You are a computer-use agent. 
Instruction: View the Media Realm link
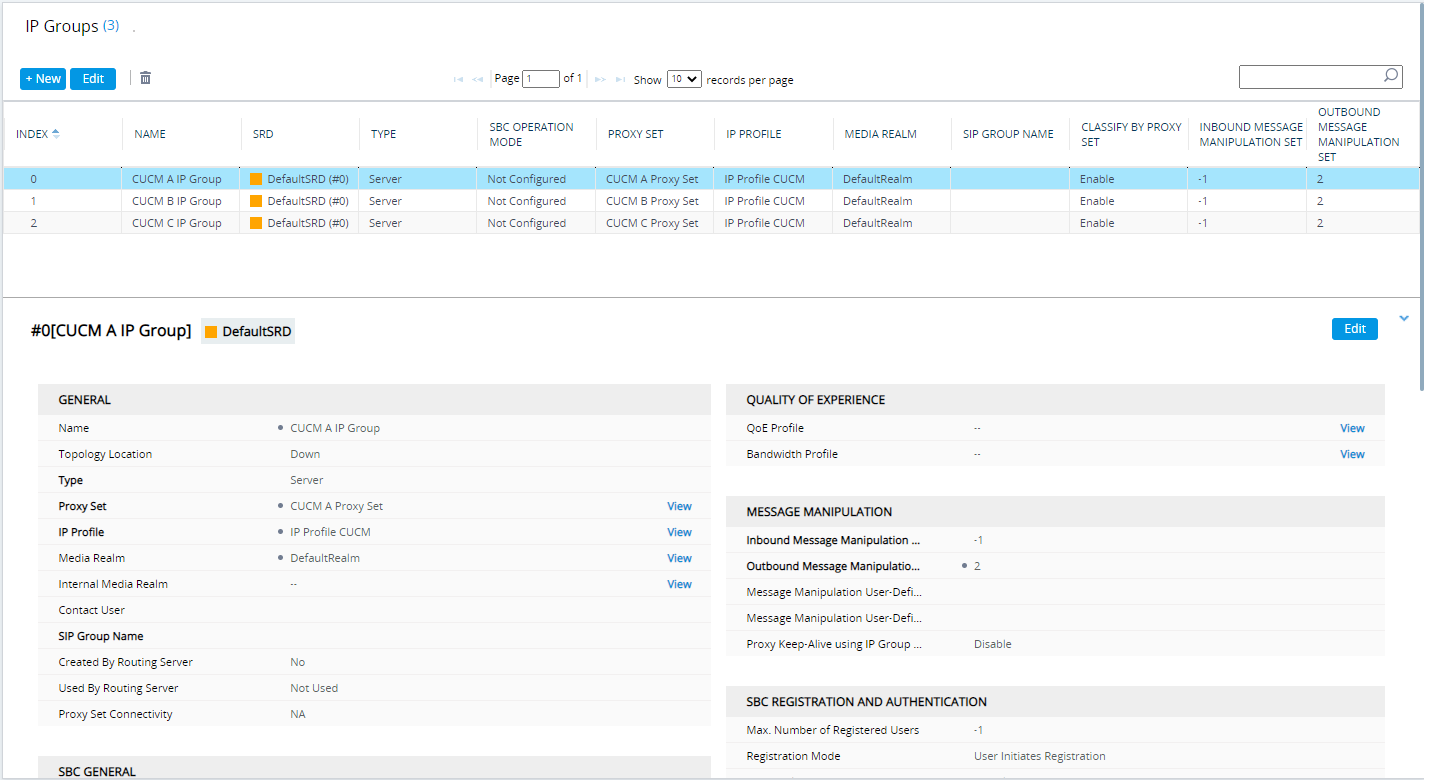point(679,558)
